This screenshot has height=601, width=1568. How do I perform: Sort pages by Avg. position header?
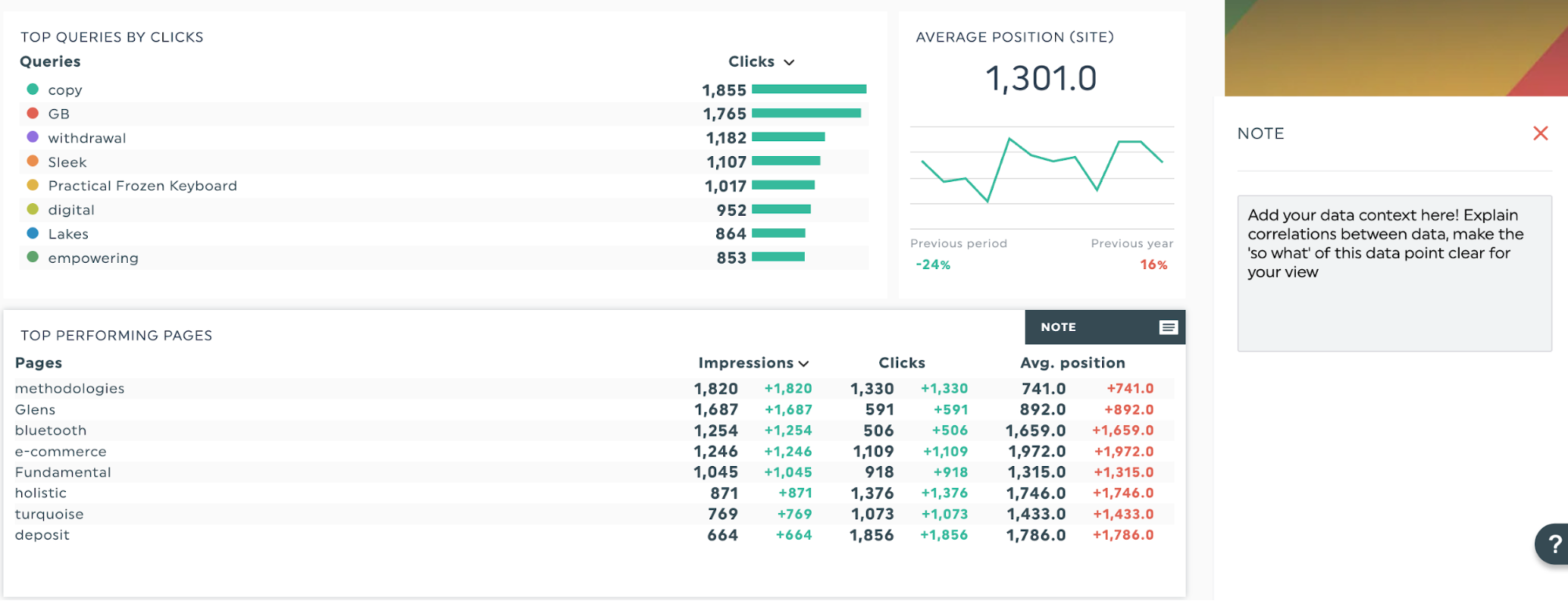click(1071, 362)
